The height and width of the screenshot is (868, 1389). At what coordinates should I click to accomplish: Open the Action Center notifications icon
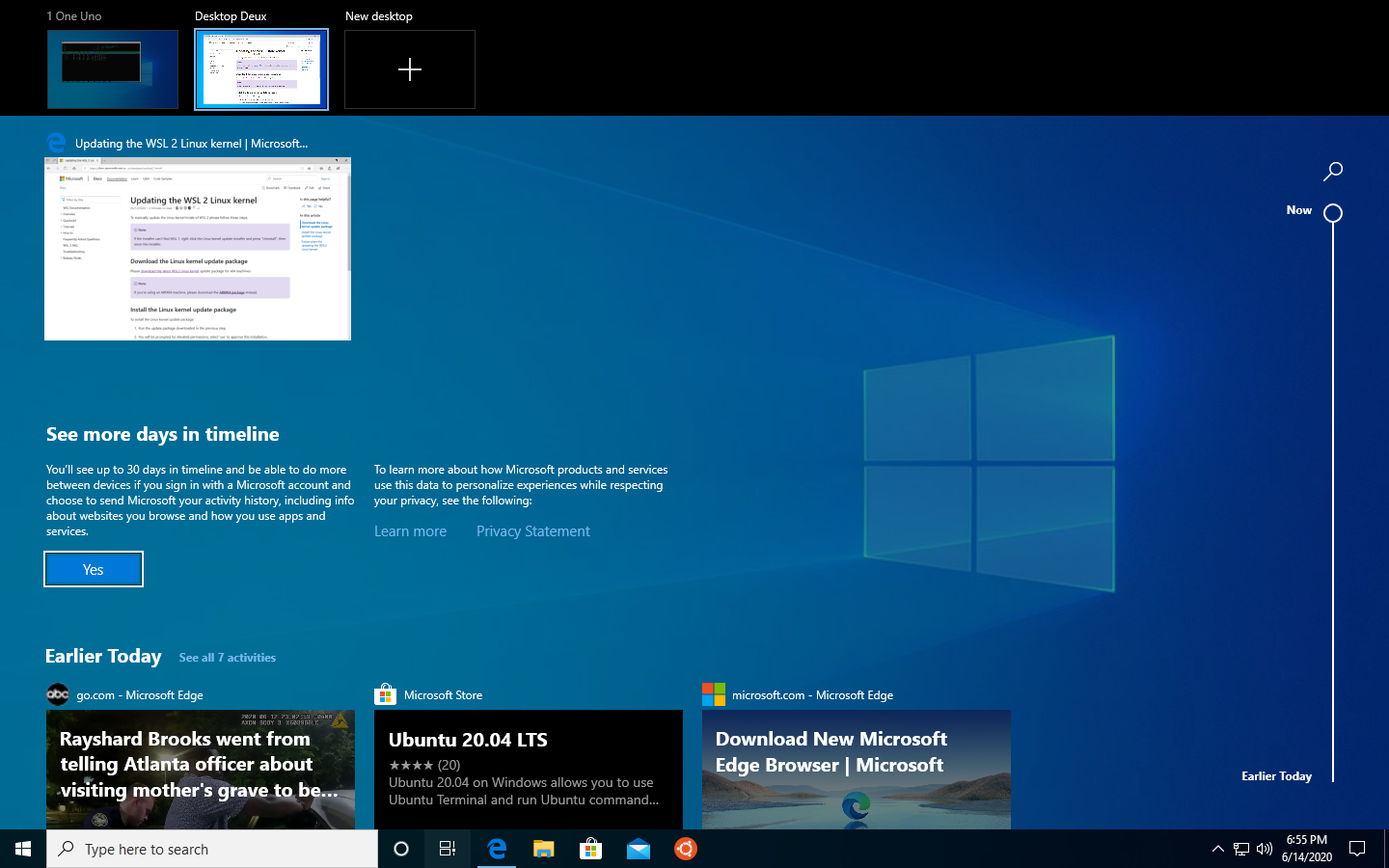pos(1357,849)
